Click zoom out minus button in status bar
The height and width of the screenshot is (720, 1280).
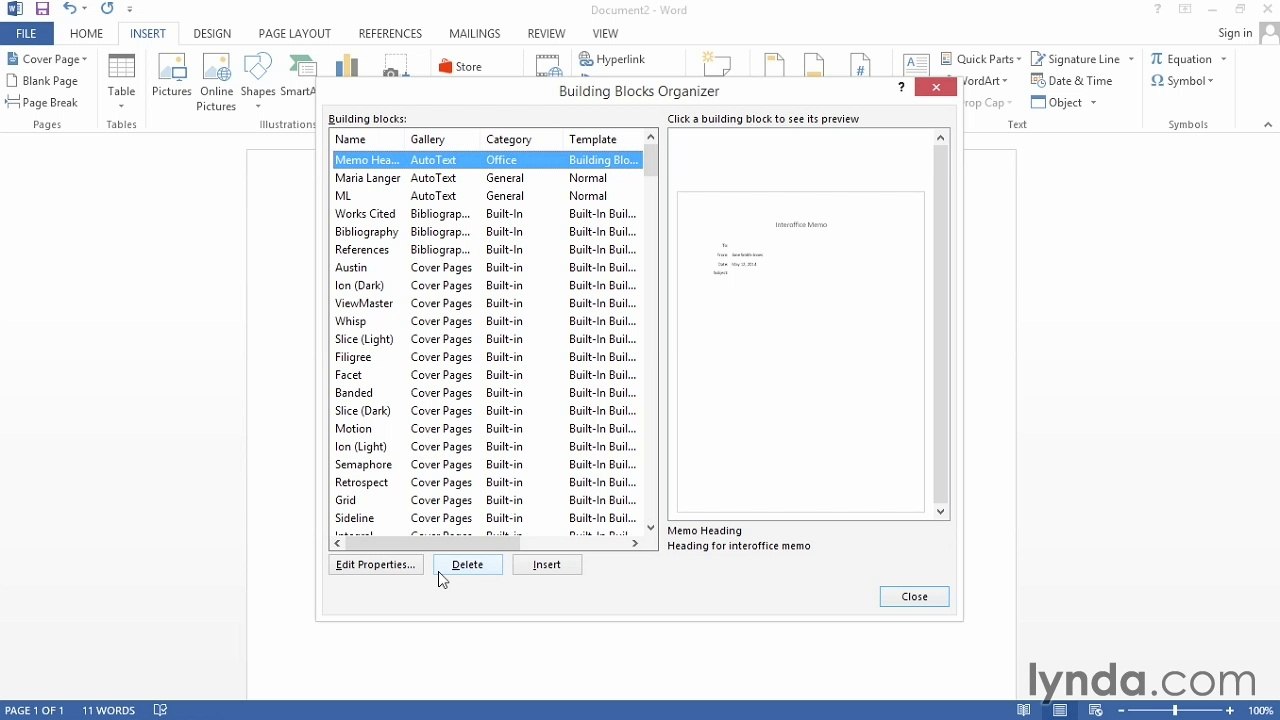click(x=1120, y=710)
